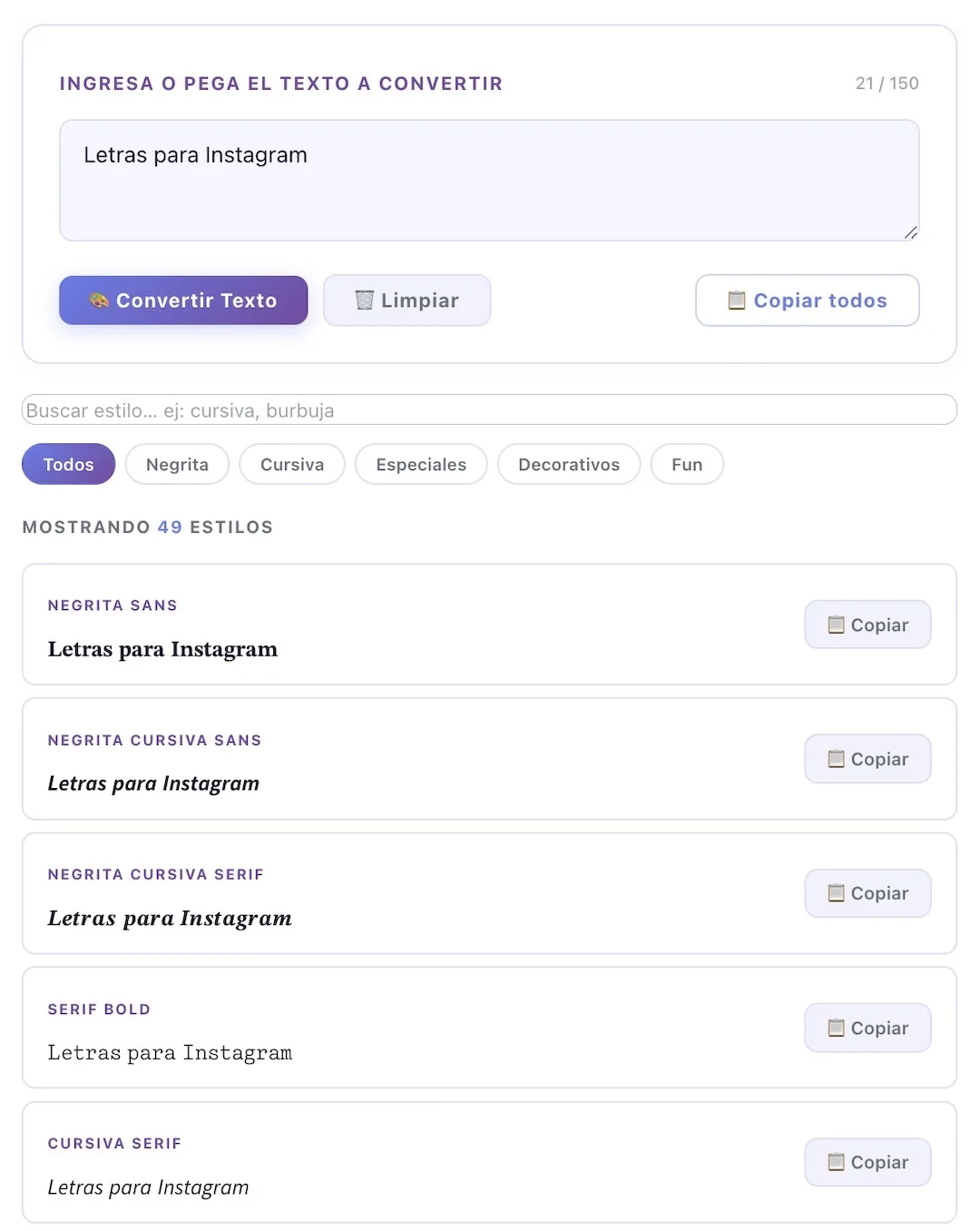Click the clipboard icon next to Serif Bold
Screen dimensions: 980x1231
[x=837, y=1028]
